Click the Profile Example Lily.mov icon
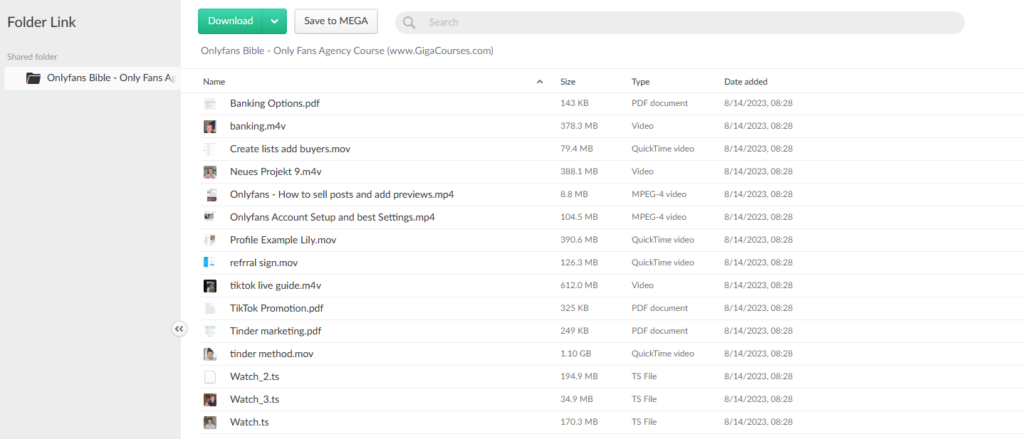Screen dimensions: 1024x439 [x=210, y=240]
